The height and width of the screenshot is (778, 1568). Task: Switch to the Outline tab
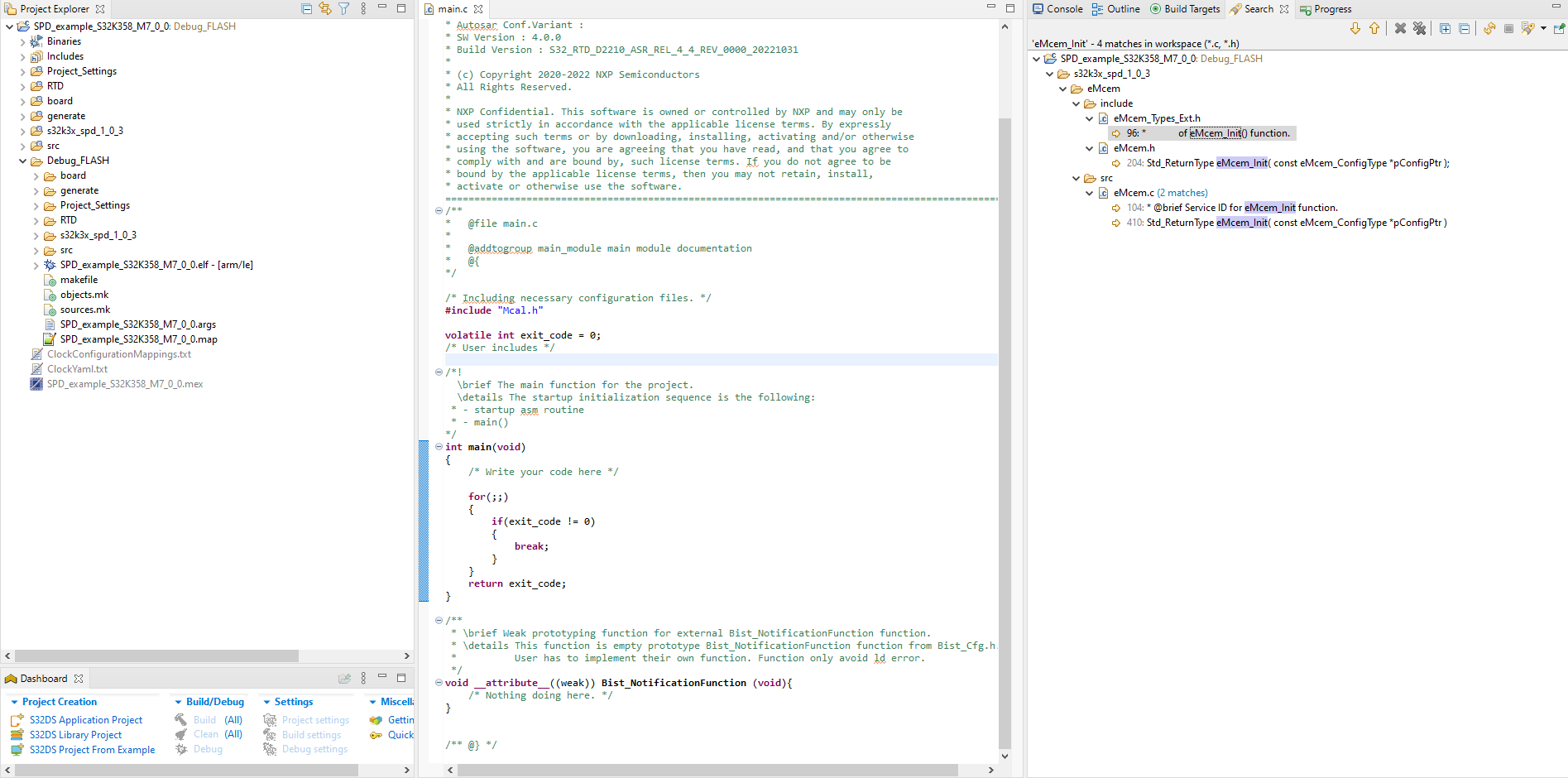(1115, 9)
